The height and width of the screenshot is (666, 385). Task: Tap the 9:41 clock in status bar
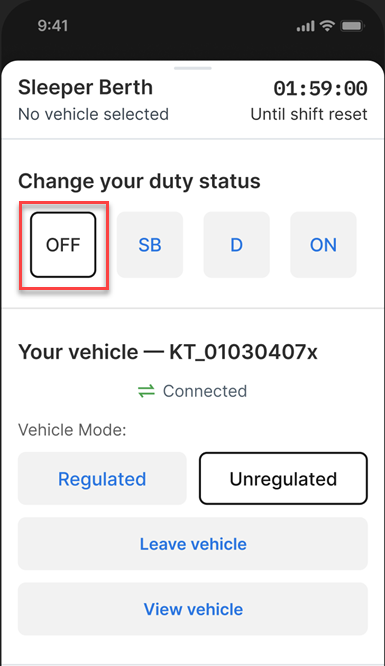click(x=53, y=25)
